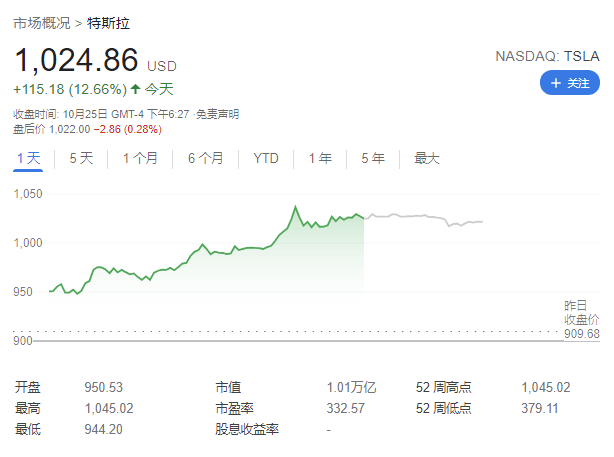Show the 1 个月 chart range
The height and width of the screenshot is (457, 614).
pyautogui.click(x=140, y=158)
